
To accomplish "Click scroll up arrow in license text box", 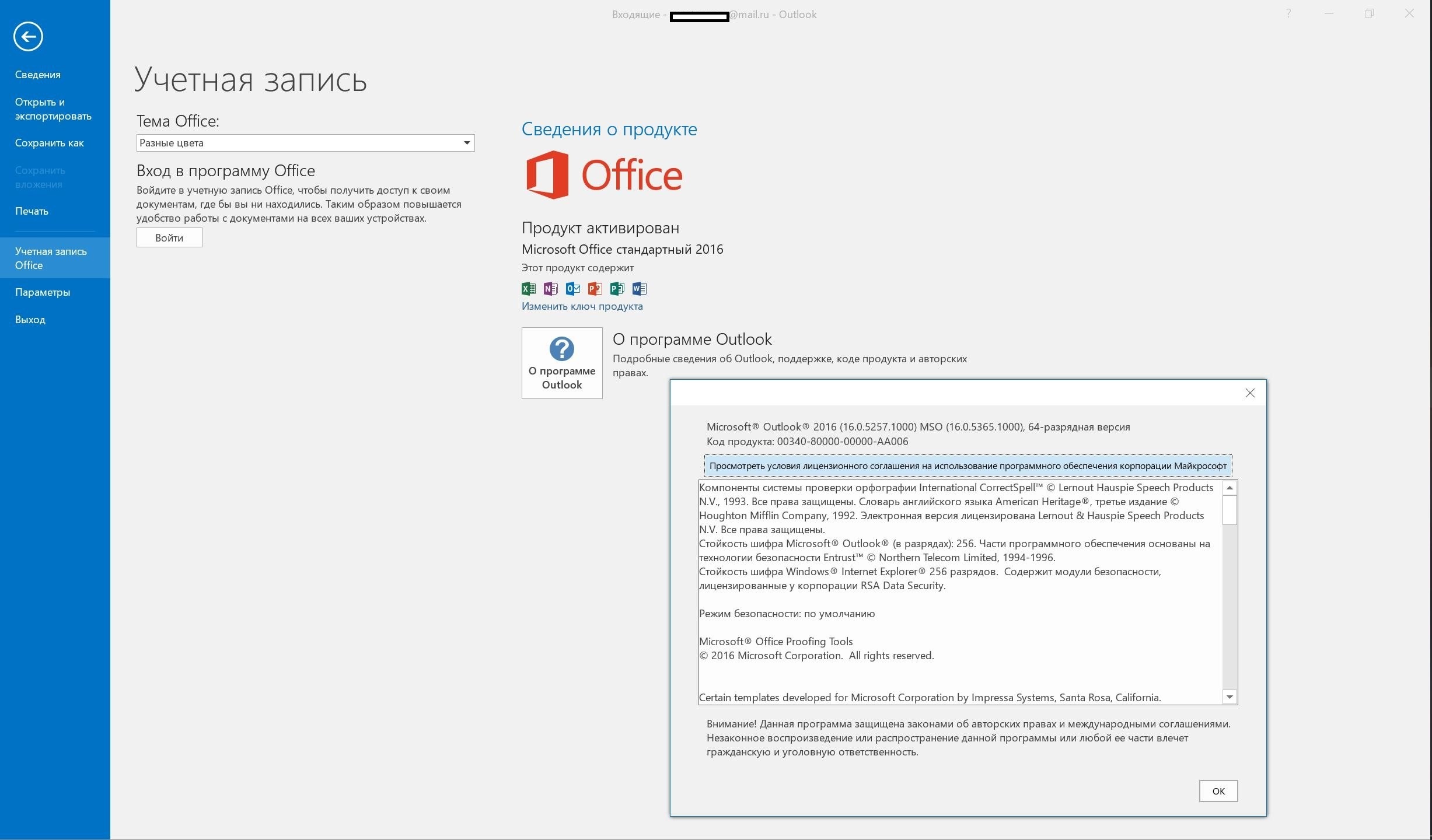I will click(1230, 488).
